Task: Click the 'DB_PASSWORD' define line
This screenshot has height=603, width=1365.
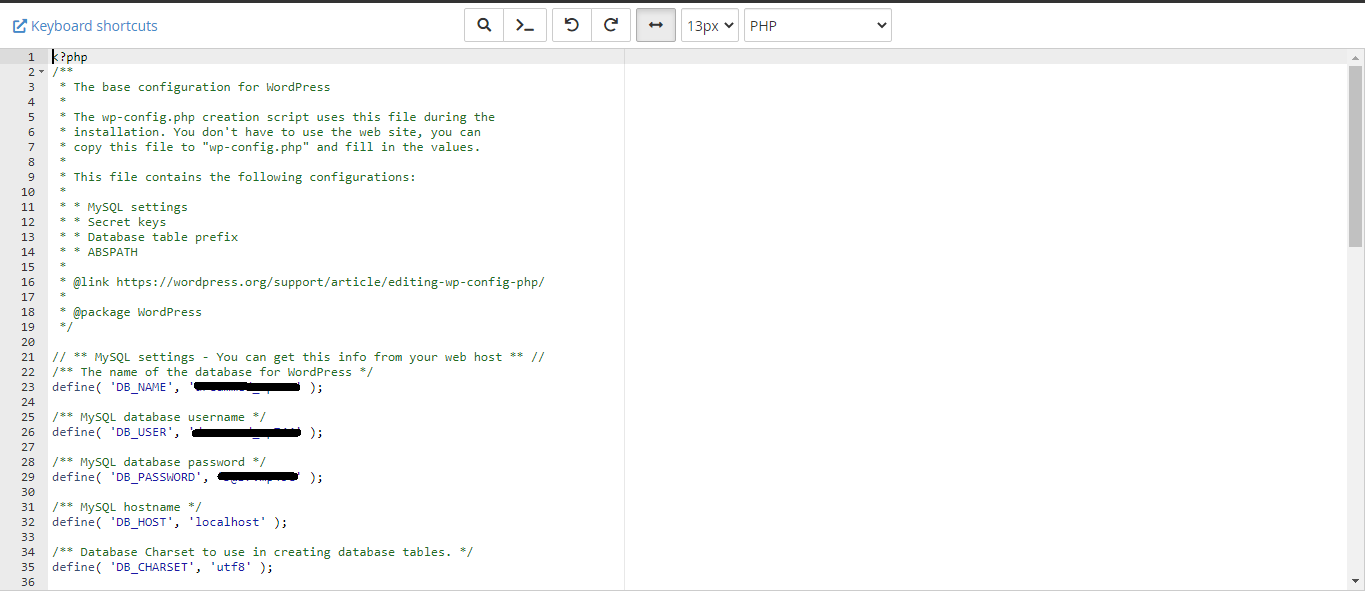Action: click(188, 477)
